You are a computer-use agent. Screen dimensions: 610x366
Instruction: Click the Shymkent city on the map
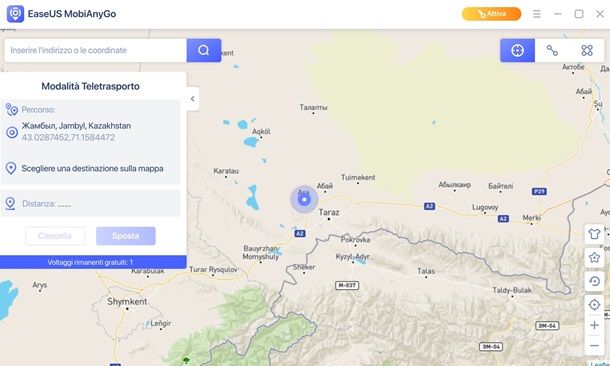(127, 302)
